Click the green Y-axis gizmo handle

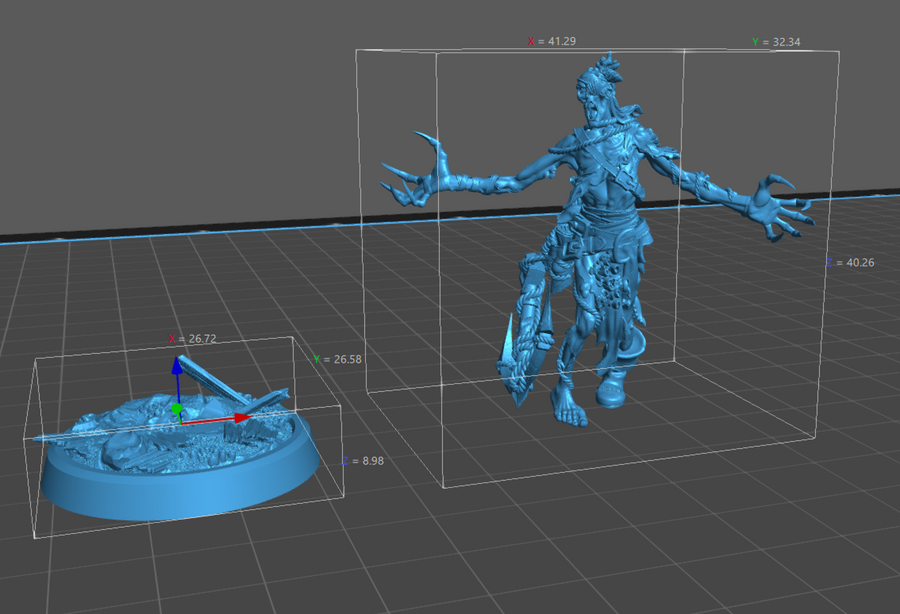(x=177, y=409)
